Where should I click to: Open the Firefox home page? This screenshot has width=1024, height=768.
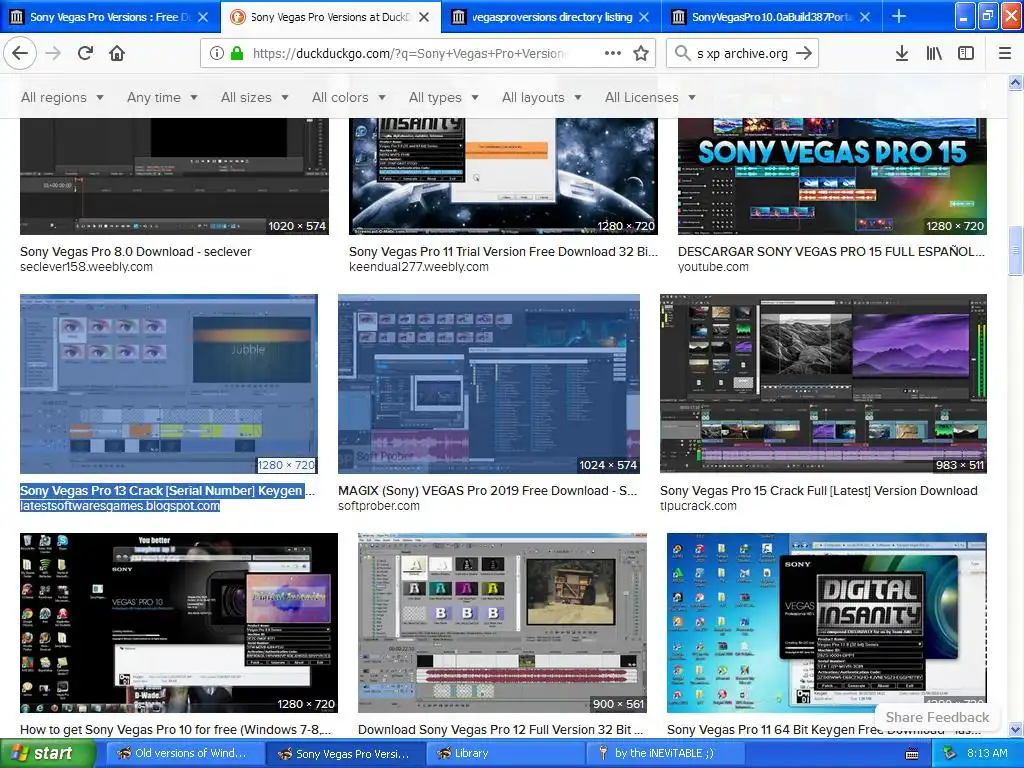point(117,54)
